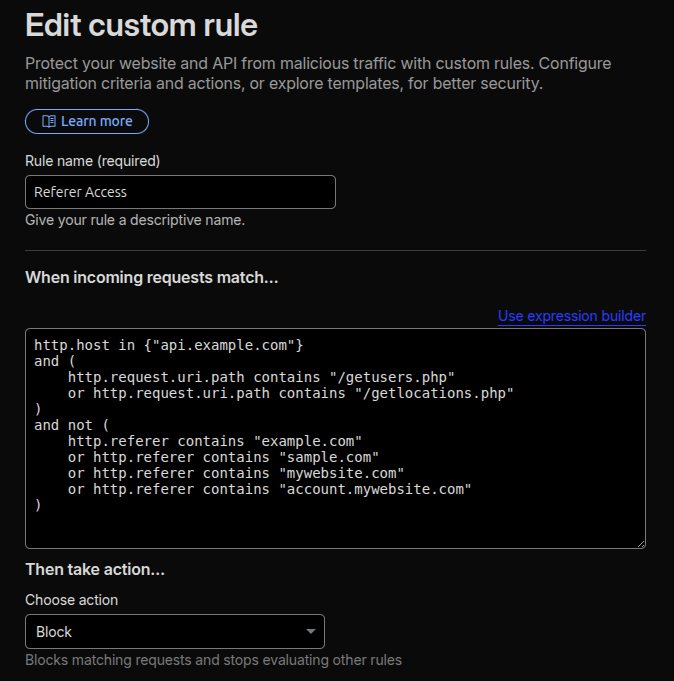
Task: Grab the expression editor resize handle
Action: click(640, 543)
